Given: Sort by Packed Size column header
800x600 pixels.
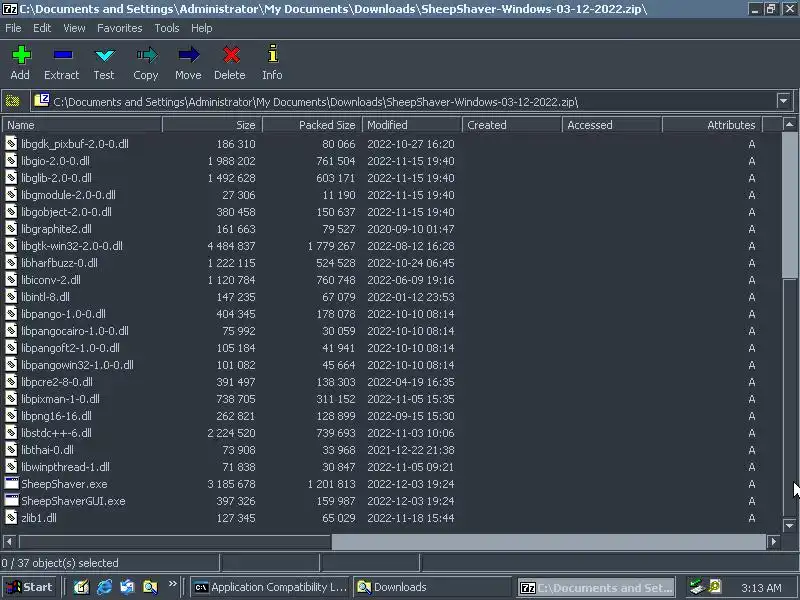Looking at the screenshot, I should coord(312,124).
